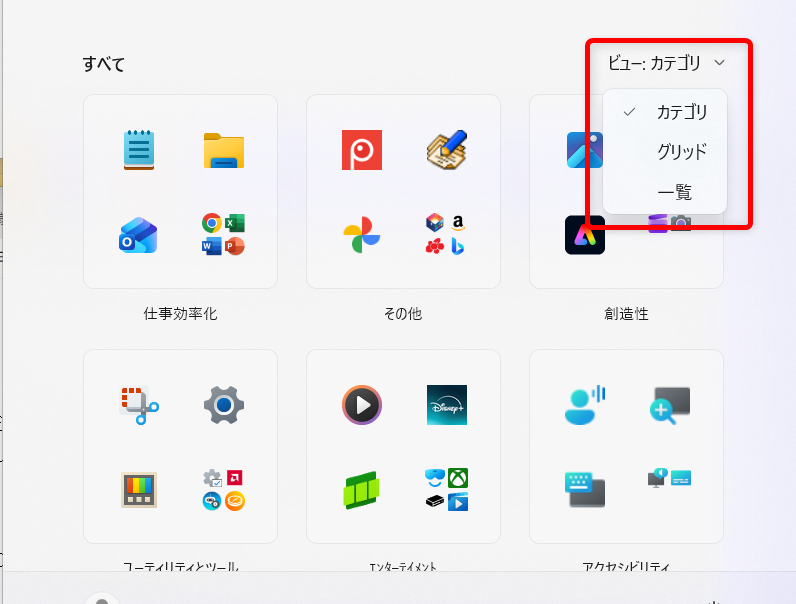The image size is (796, 604).
Task: Launch File Explorer from 仕事効率化 category
Action: pyautogui.click(x=224, y=150)
